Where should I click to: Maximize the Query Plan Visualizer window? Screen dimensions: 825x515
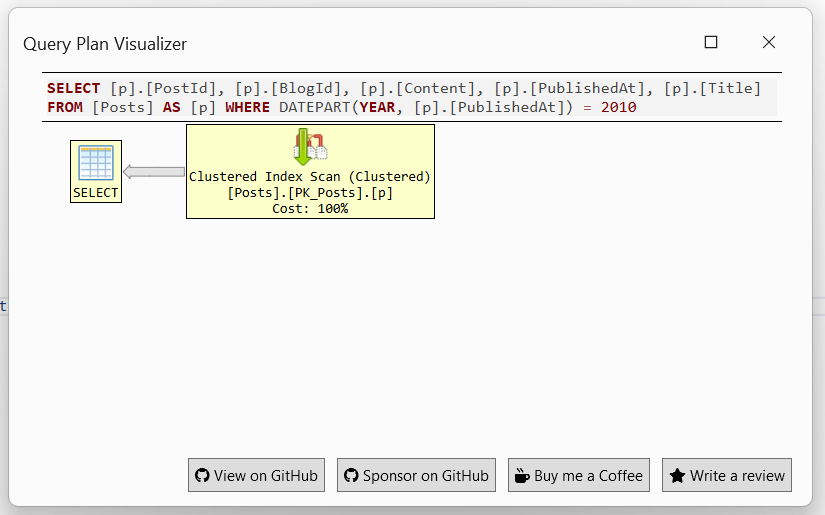711,42
